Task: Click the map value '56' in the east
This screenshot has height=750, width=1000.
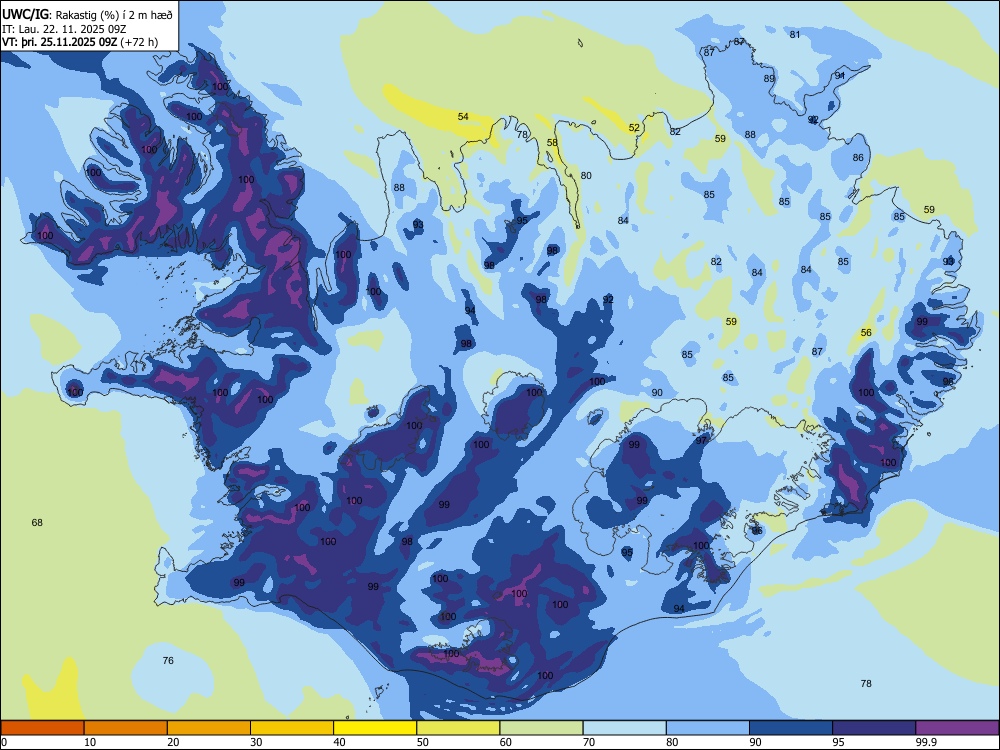Action: pos(866,333)
